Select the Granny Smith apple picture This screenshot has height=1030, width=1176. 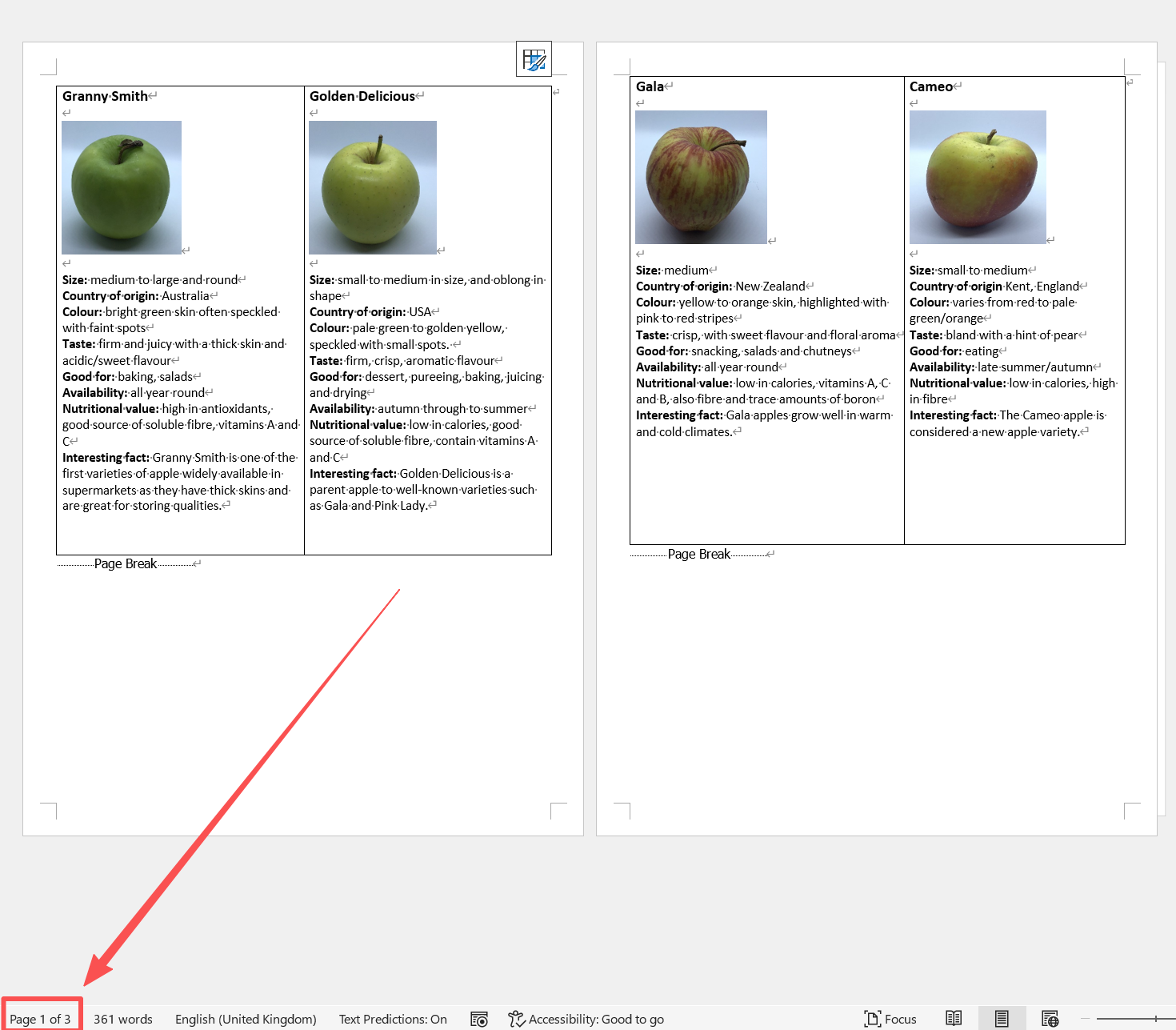[x=122, y=187]
